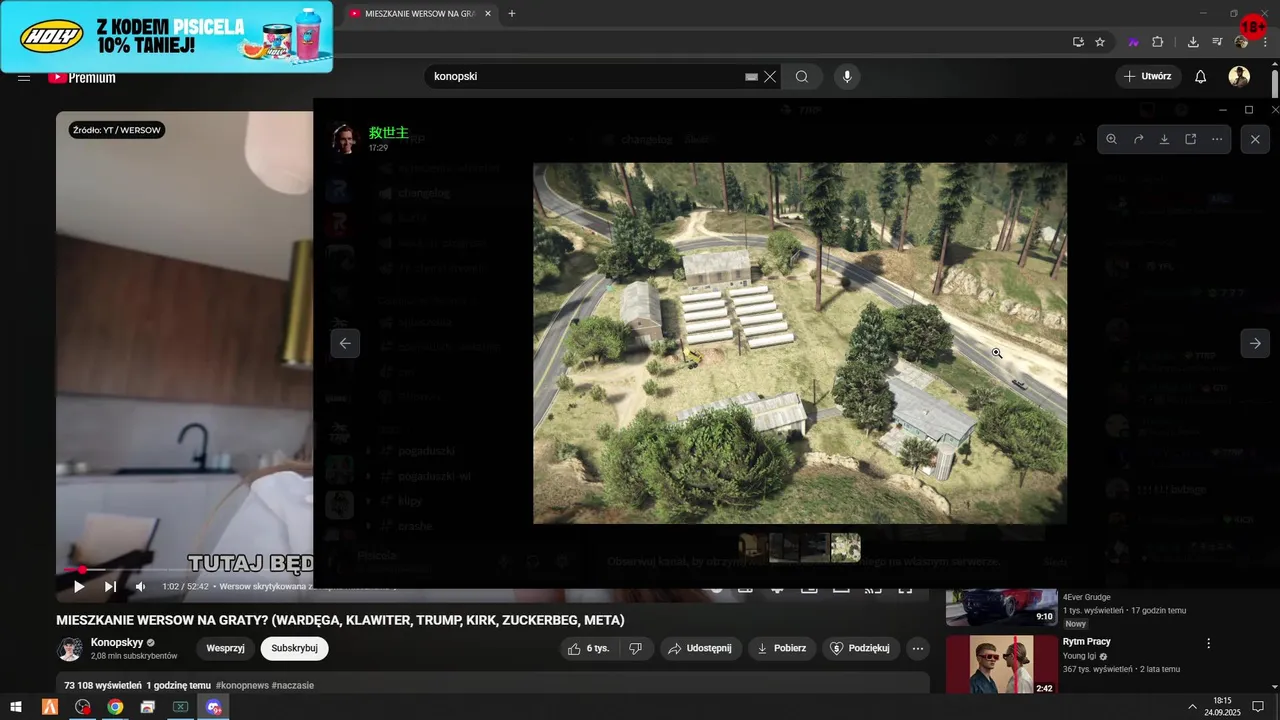Select the first thumbnail in image strip
This screenshot has width=1280, height=720.
753,547
